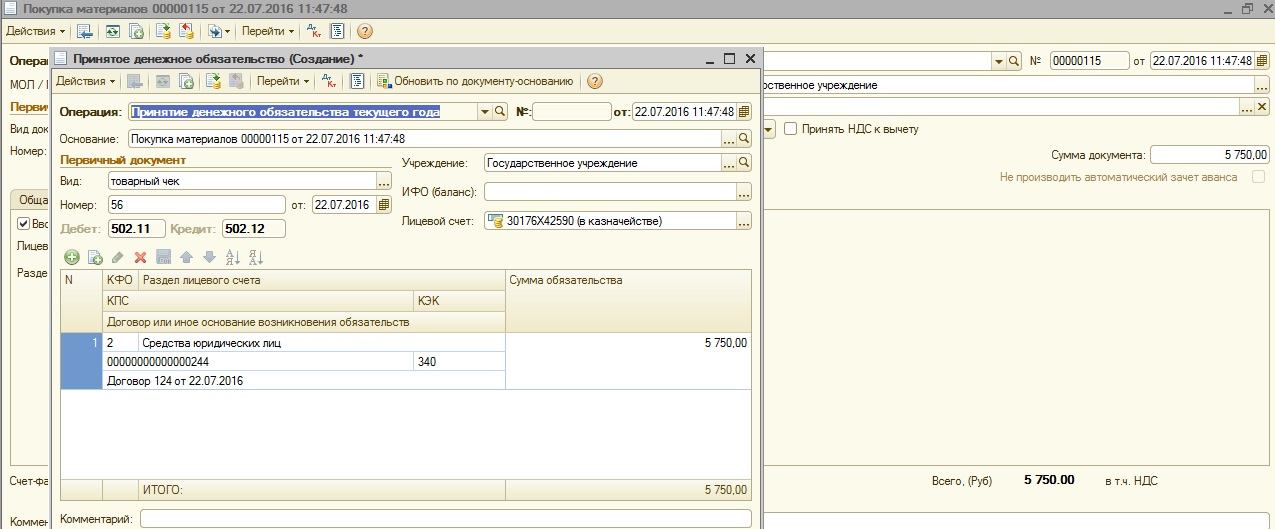The height and width of the screenshot is (529, 1275).
Task: Click the find-in-list icon in the Покупка материалов toolbar
Action: (x=85, y=32)
